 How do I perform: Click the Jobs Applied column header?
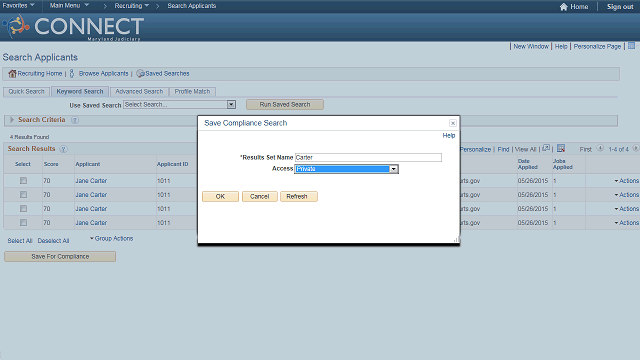click(x=563, y=164)
